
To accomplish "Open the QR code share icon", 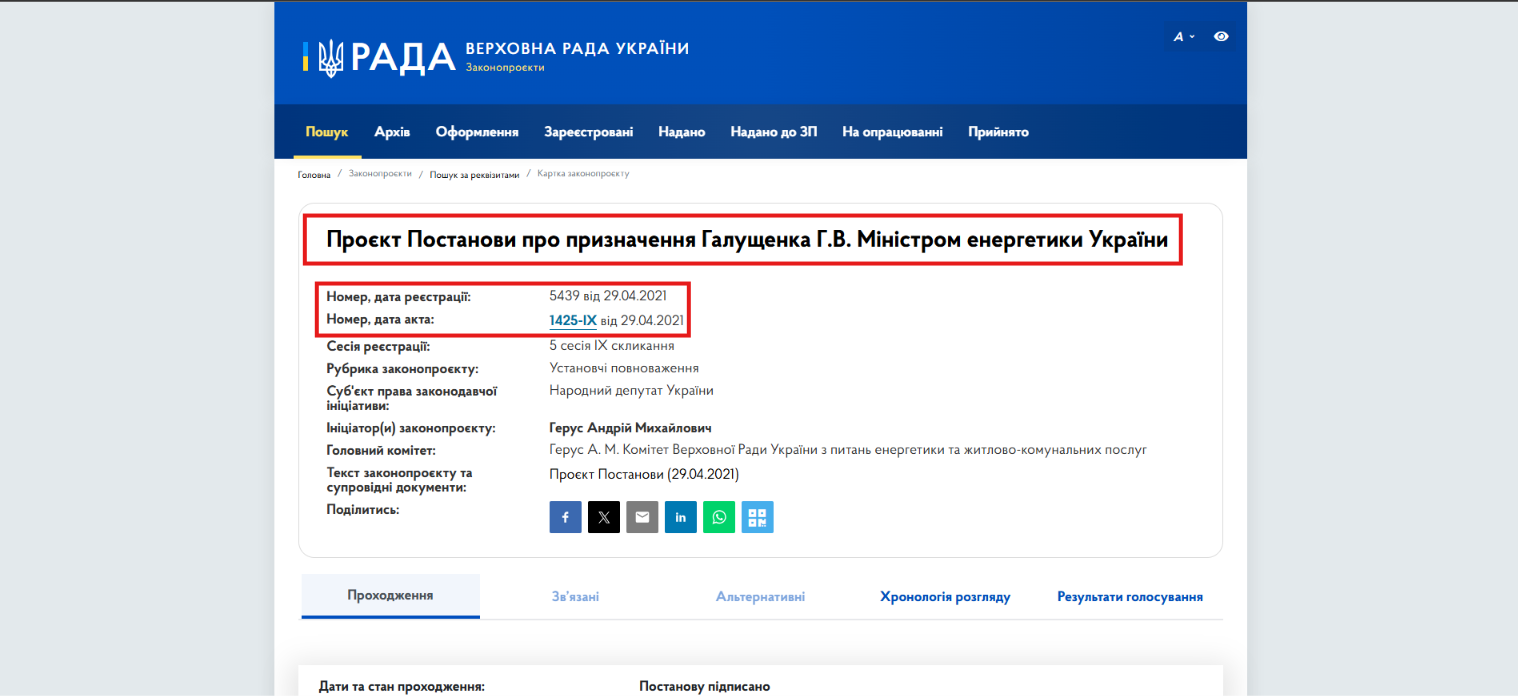I will click(x=757, y=517).
